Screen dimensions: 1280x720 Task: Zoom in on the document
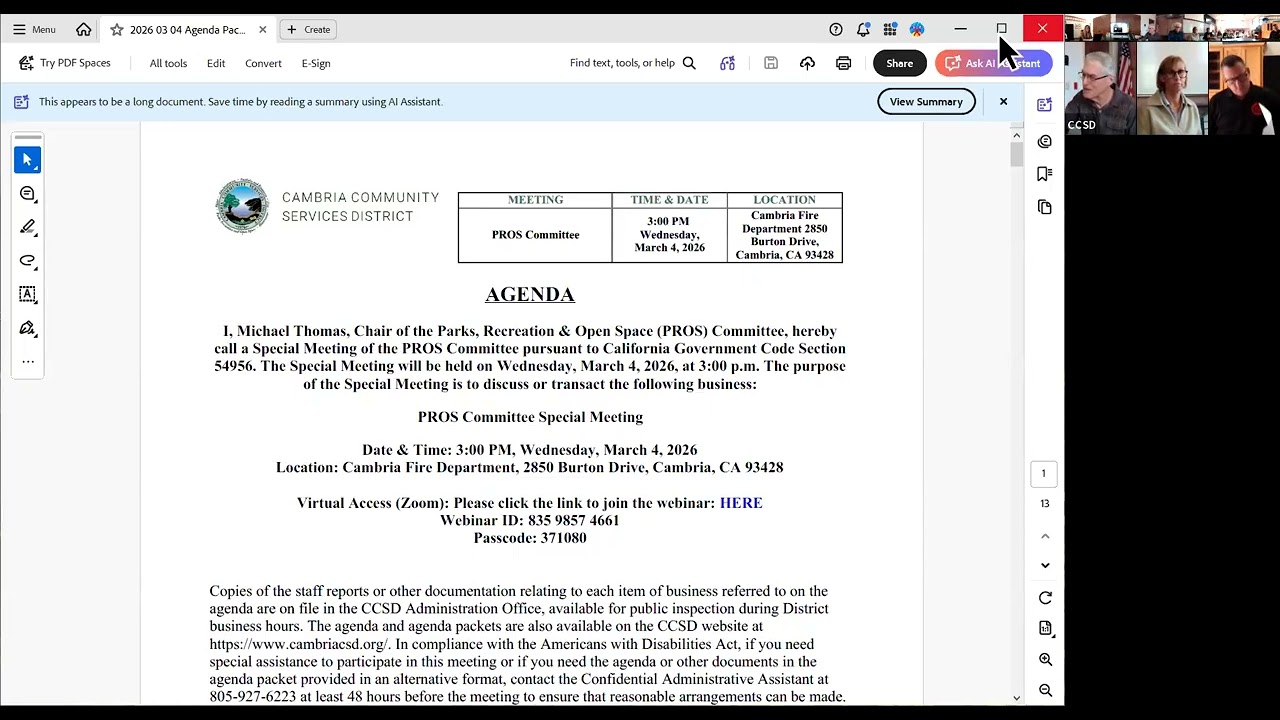1045,659
